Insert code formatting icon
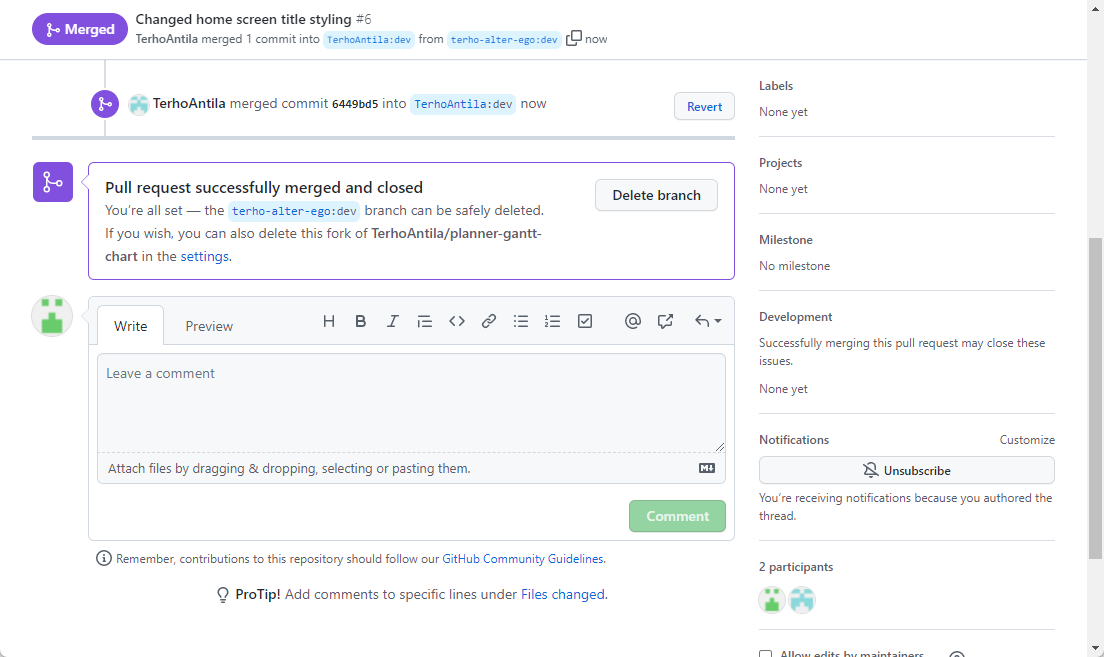This screenshot has width=1104, height=657. (x=457, y=321)
